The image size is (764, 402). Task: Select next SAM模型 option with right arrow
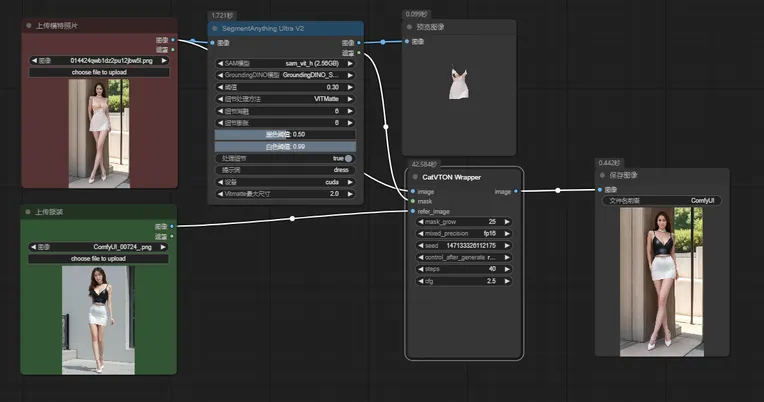click(353, 62)
